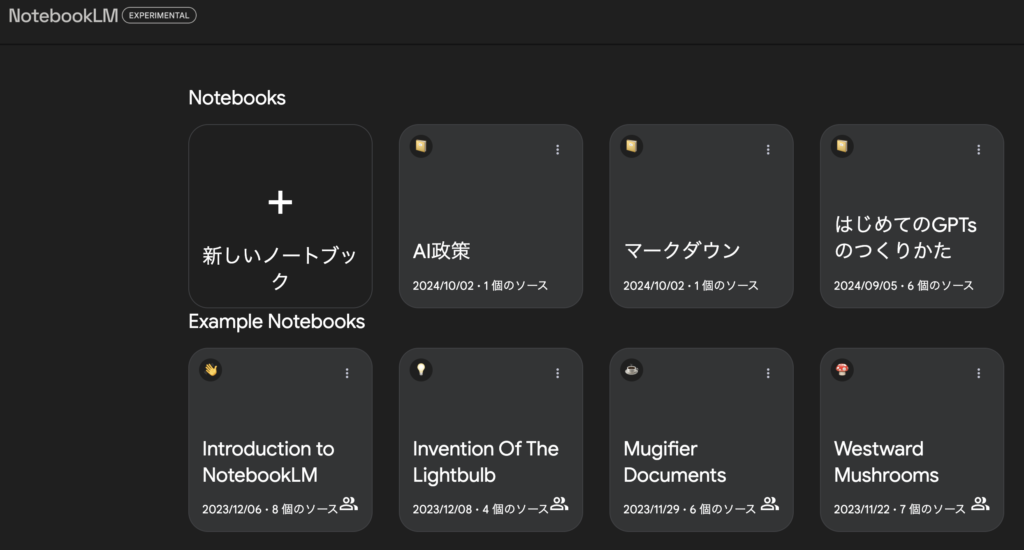Click the plus icon to create a notebook
1024x550 pixels.
pyautogui.click(x=280, y=202)
